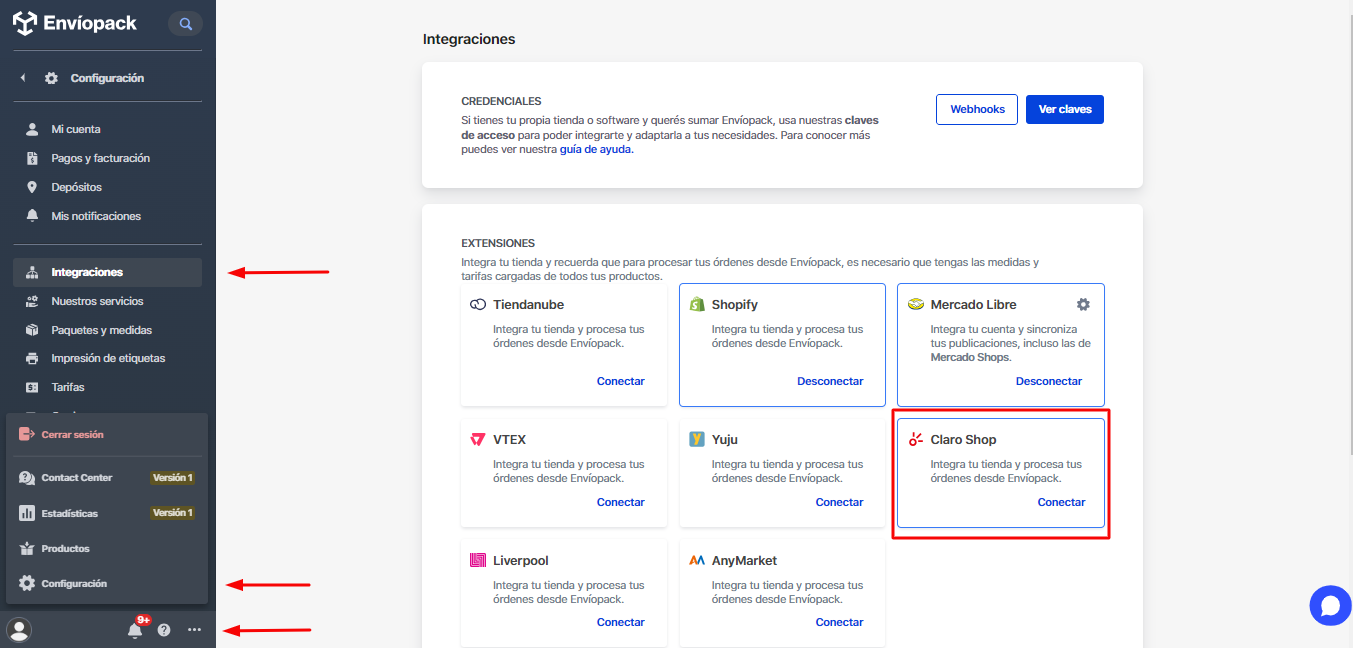Viewport: 1353px width, 648px height.
Task: Connect the AnyMarket integration
Action: [x=840, y=622]
